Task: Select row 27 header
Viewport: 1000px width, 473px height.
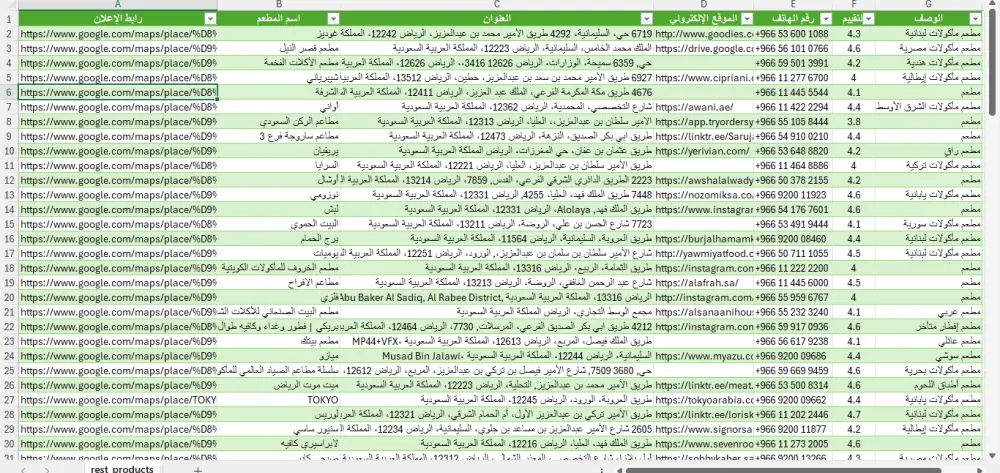Action: click(x=9, y=400)
